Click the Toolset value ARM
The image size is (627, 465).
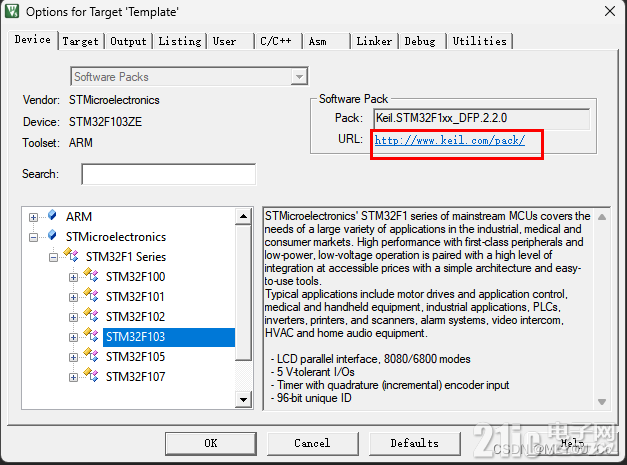click(x=81, y=143)
